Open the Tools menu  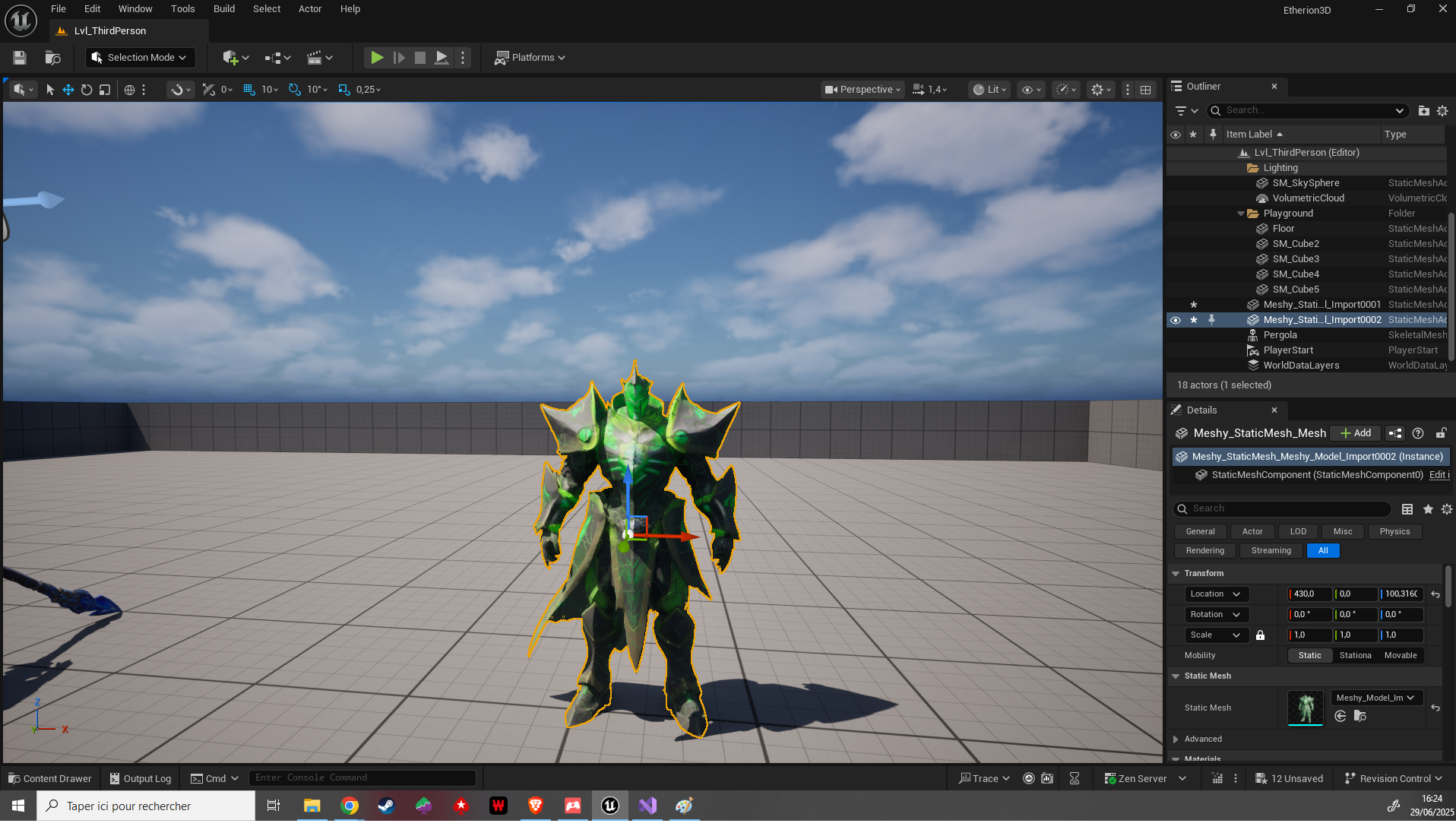click(x=182, y=9)
